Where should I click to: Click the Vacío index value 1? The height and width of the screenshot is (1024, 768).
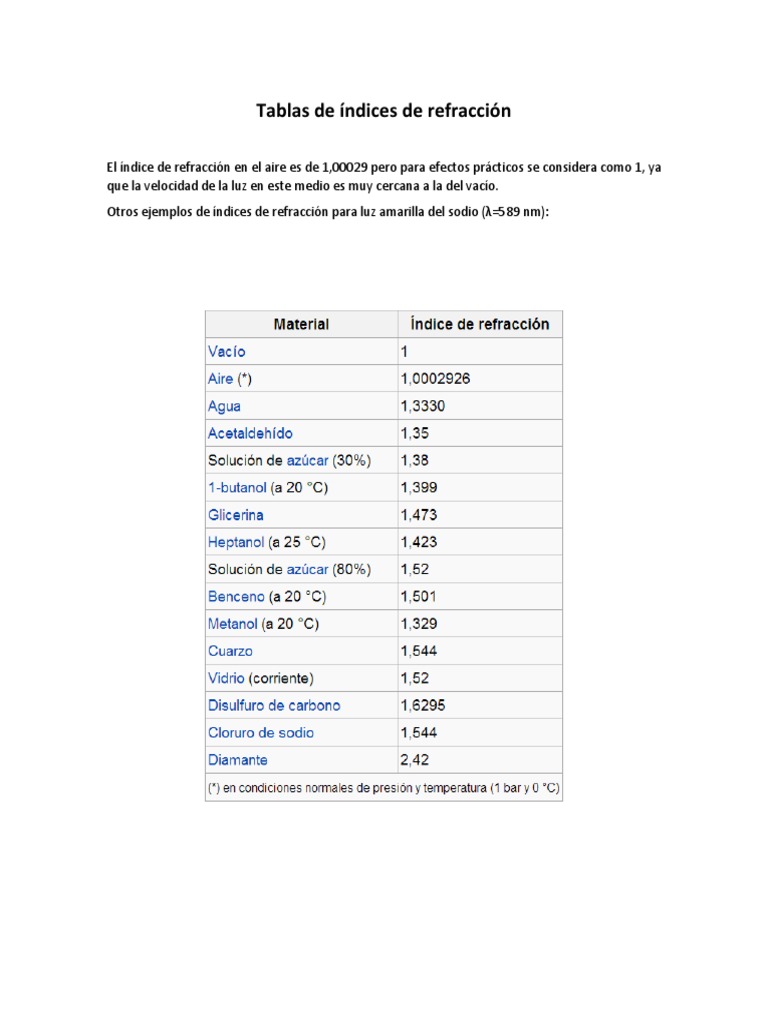(x=404, y=351)
